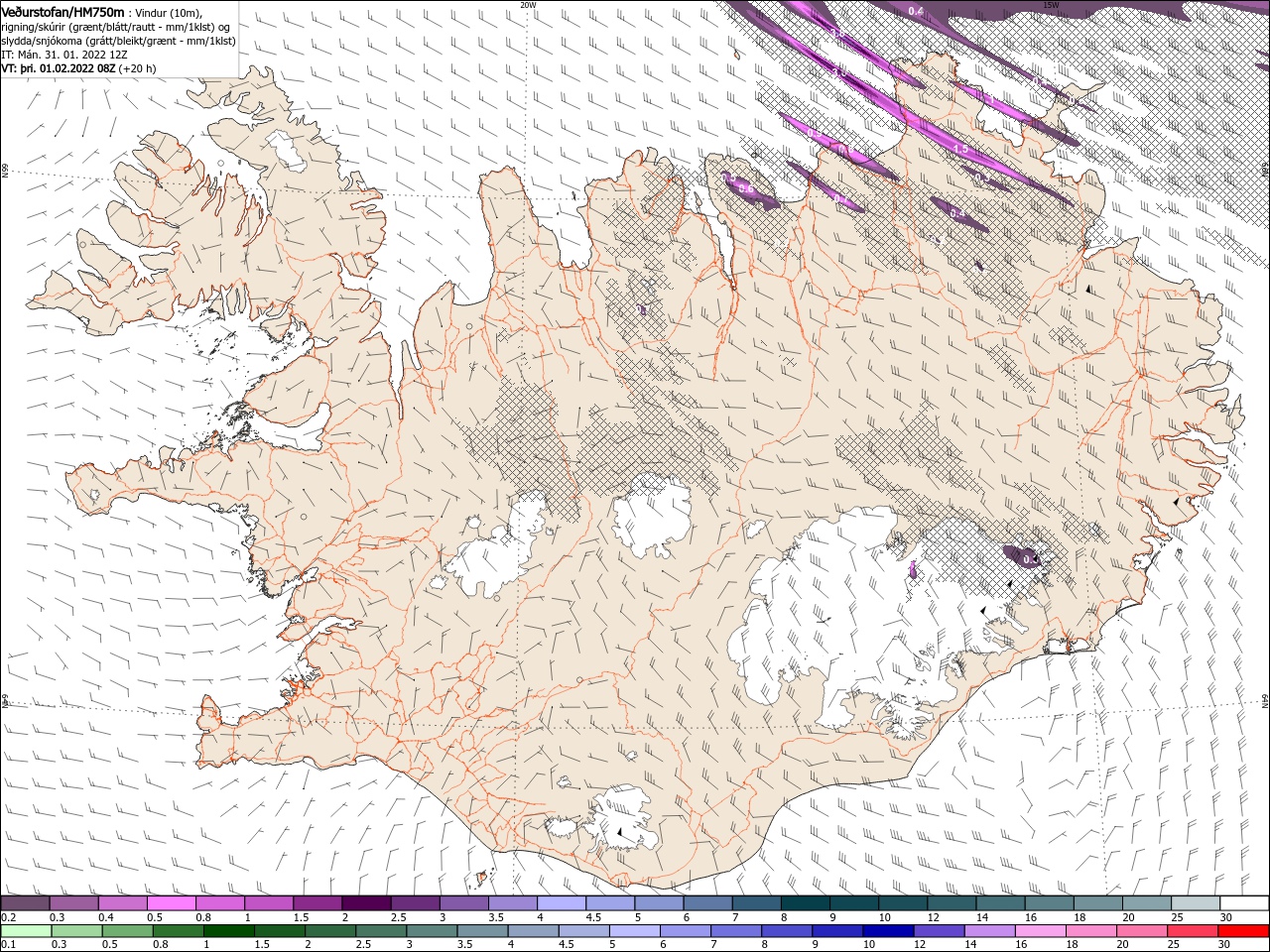Click the Veðurstofan/HM750m map title
The height and width of the screenshot is (952, 1270).
63,11
